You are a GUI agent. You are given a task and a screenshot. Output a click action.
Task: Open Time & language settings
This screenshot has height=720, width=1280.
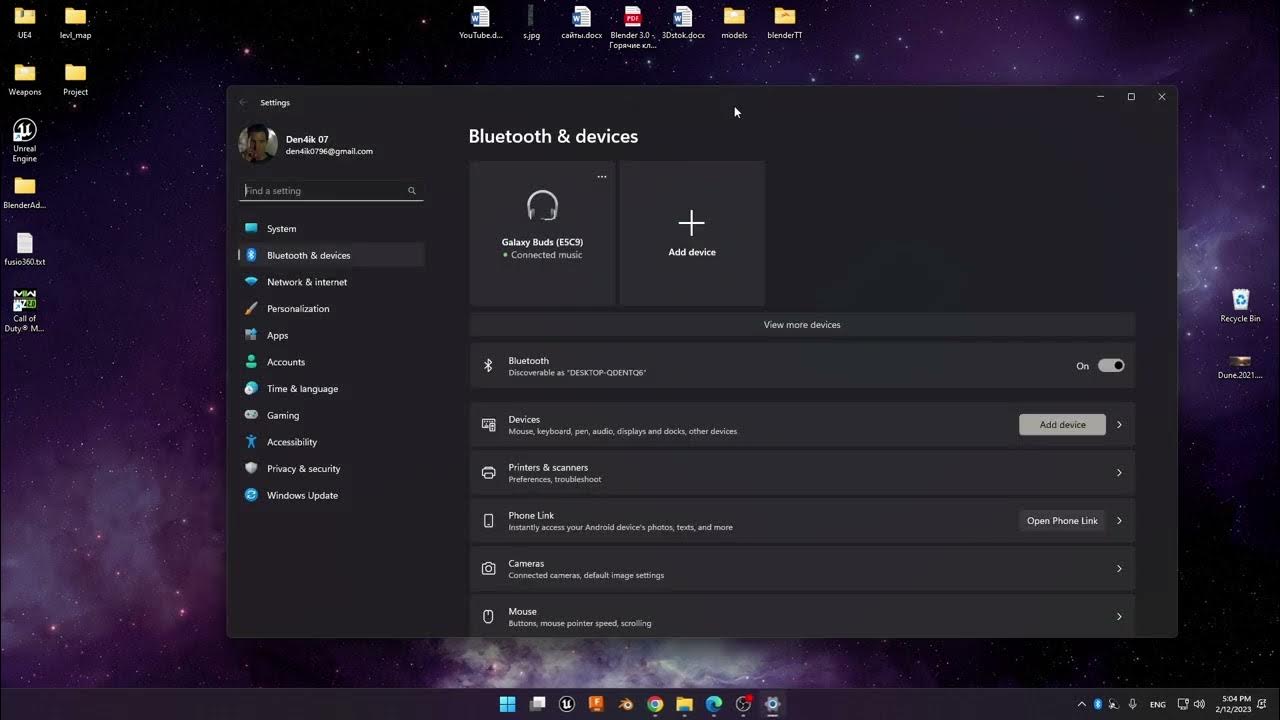point(331,388)
